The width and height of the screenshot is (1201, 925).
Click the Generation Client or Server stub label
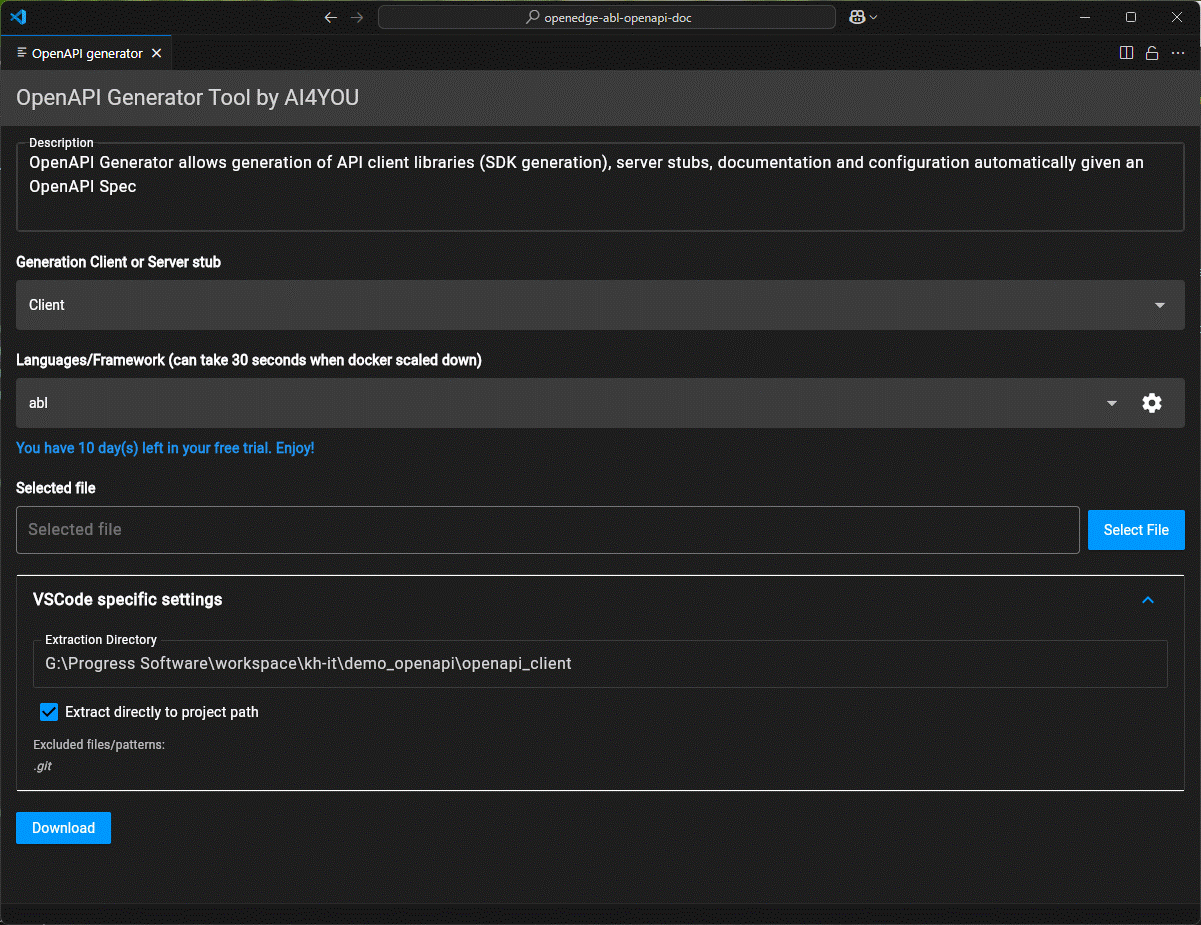[x=119, y=262]
